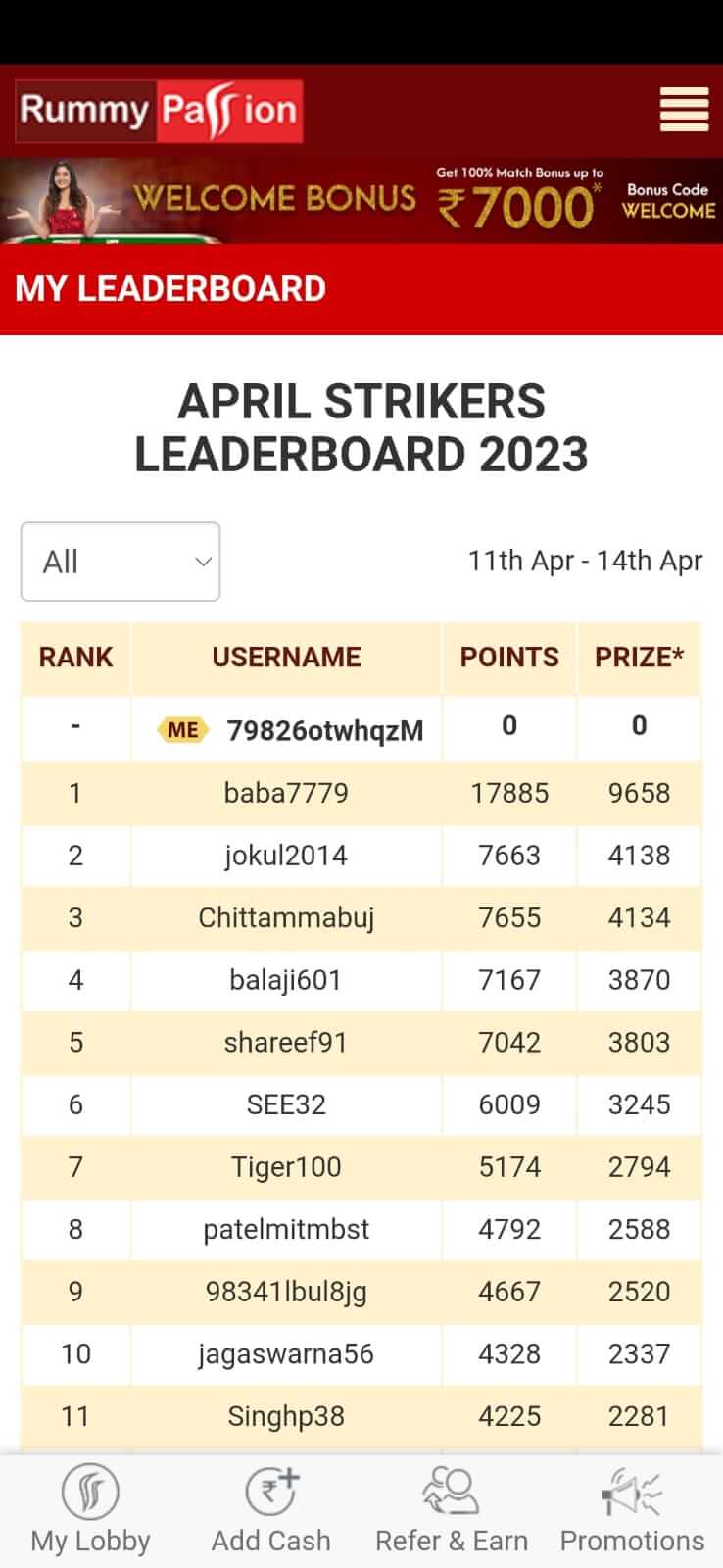The height and width of the screenshot is (1568, 723).
Task: Select the RANK column header
Action: pyautogui.click(x=75, y=658)
